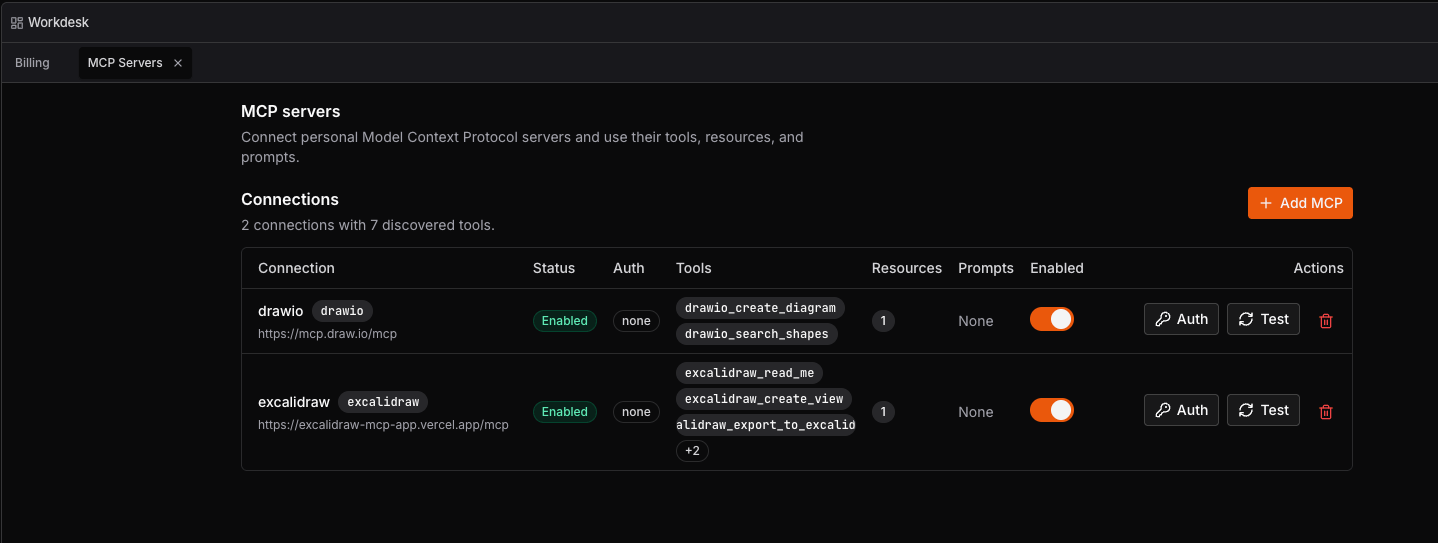The height and width of the screenshot is (543, 1438).
Task: Click the https://mcp.draw.io/mcp URL
Action: pos(328,334)
